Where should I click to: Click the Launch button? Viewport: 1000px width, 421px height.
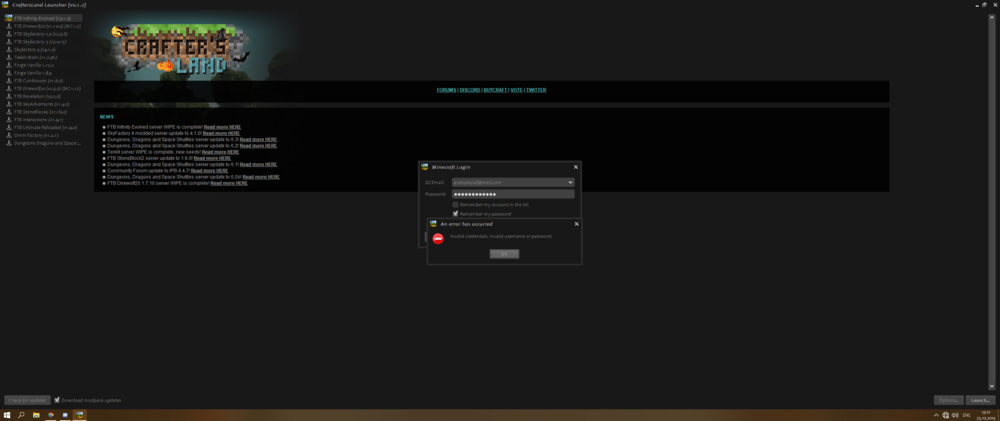(x=979, y=400)
